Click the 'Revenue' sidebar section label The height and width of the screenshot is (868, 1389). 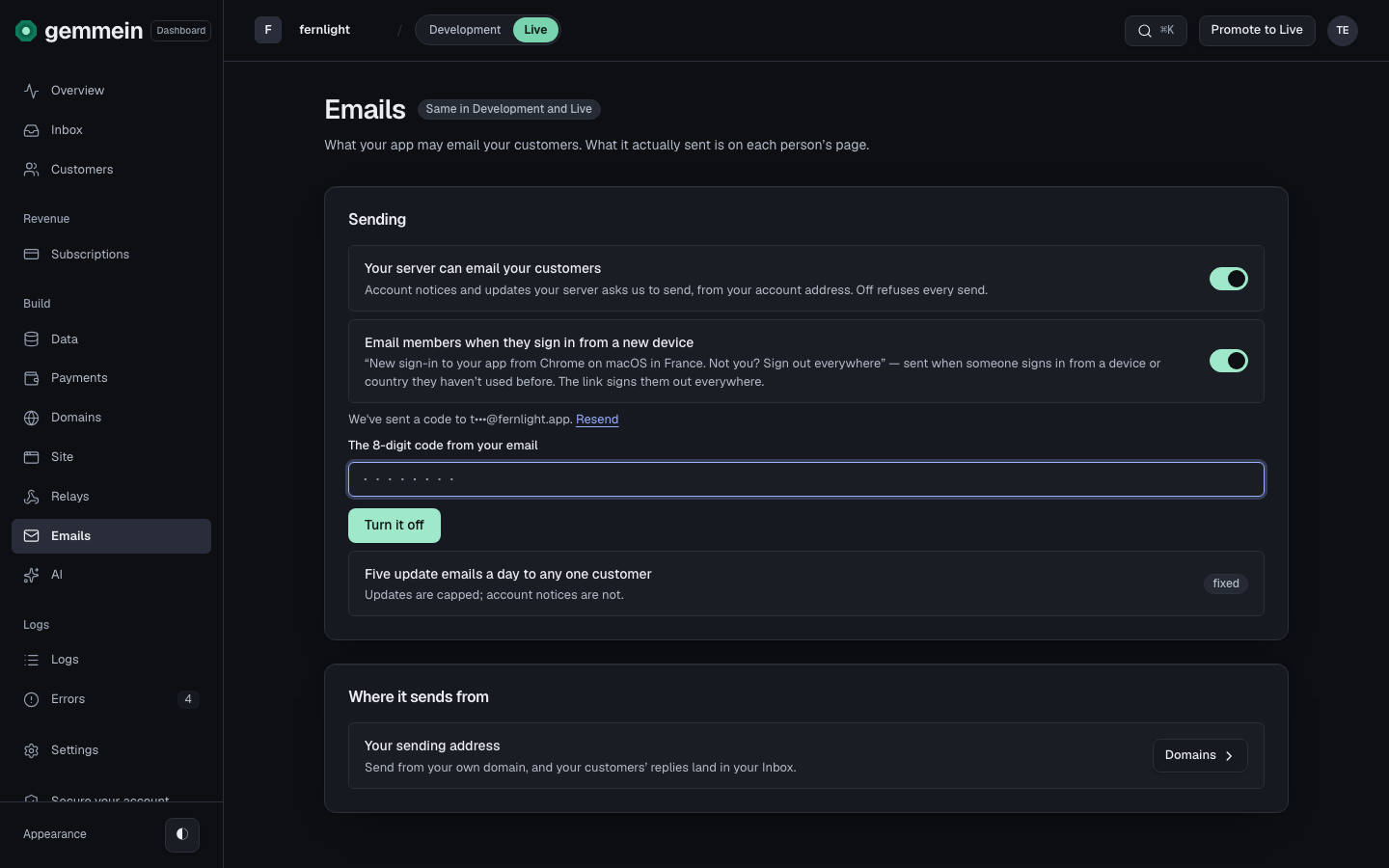pos(46,219)
